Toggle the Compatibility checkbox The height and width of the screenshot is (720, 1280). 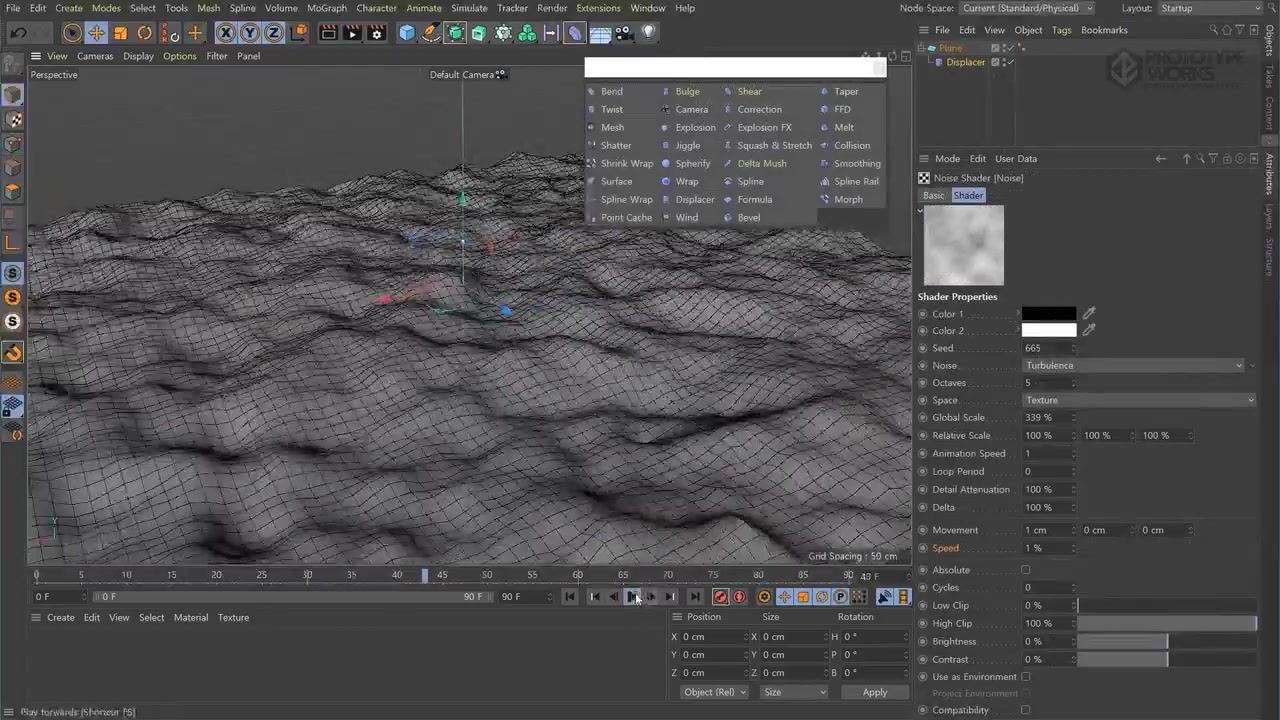coord(1026,710)
